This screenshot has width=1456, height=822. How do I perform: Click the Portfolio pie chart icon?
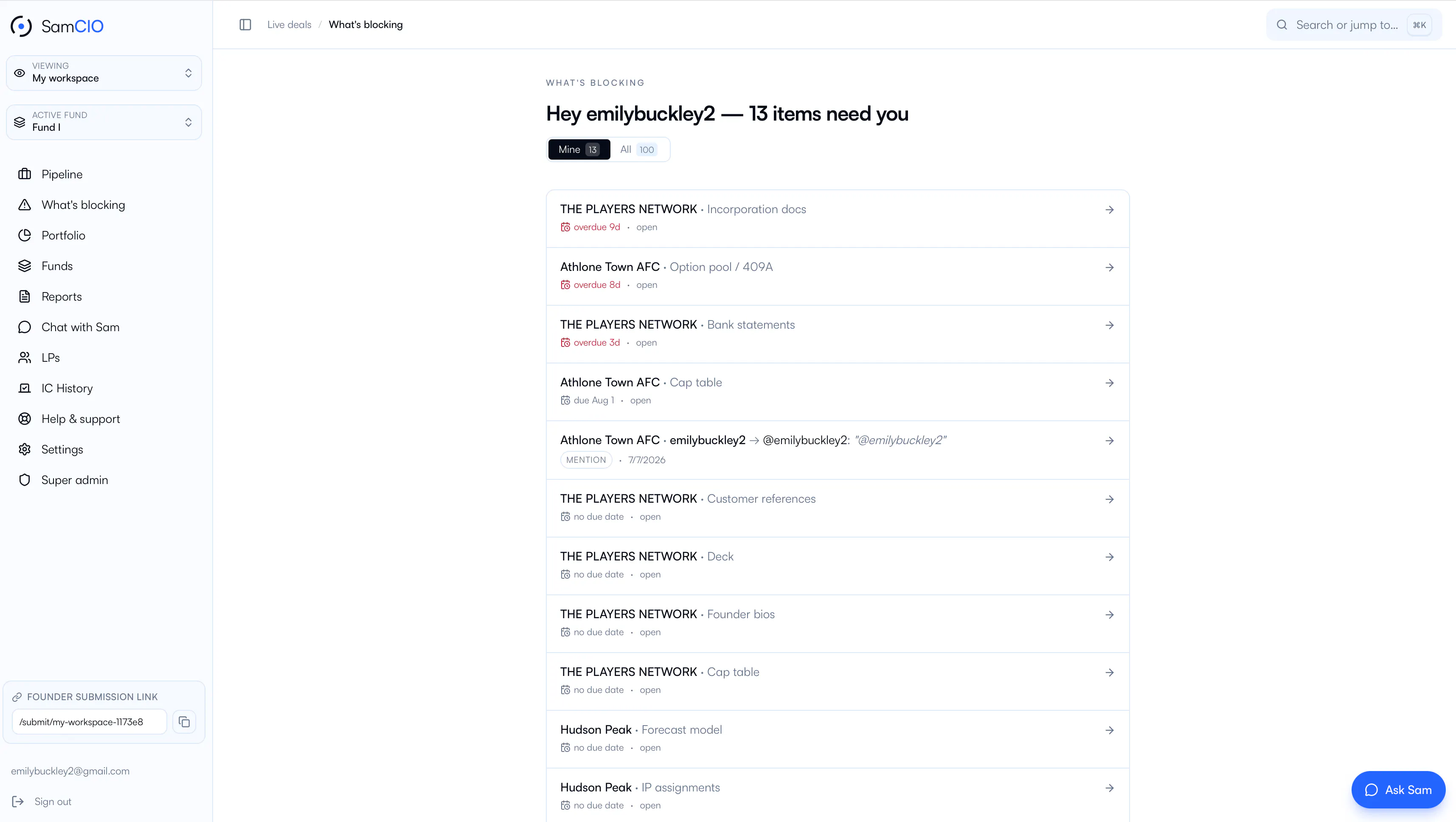click(24, 235)
